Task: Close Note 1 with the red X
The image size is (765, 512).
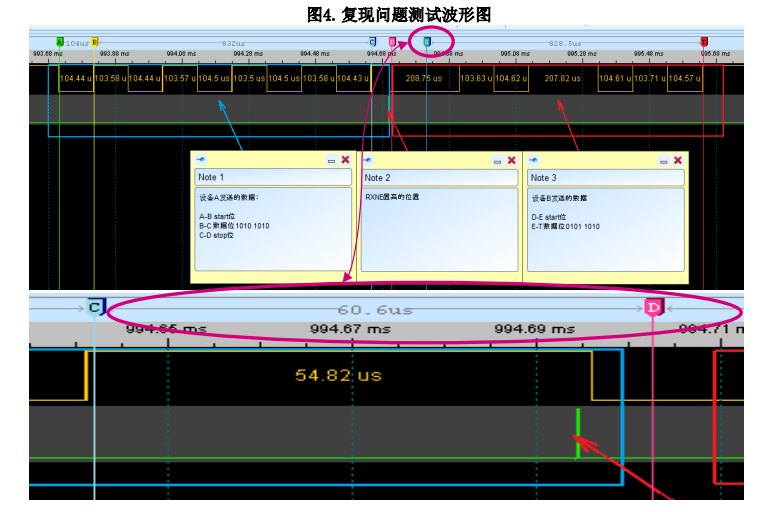Action: pyautogui.click(x=345, y=160)
